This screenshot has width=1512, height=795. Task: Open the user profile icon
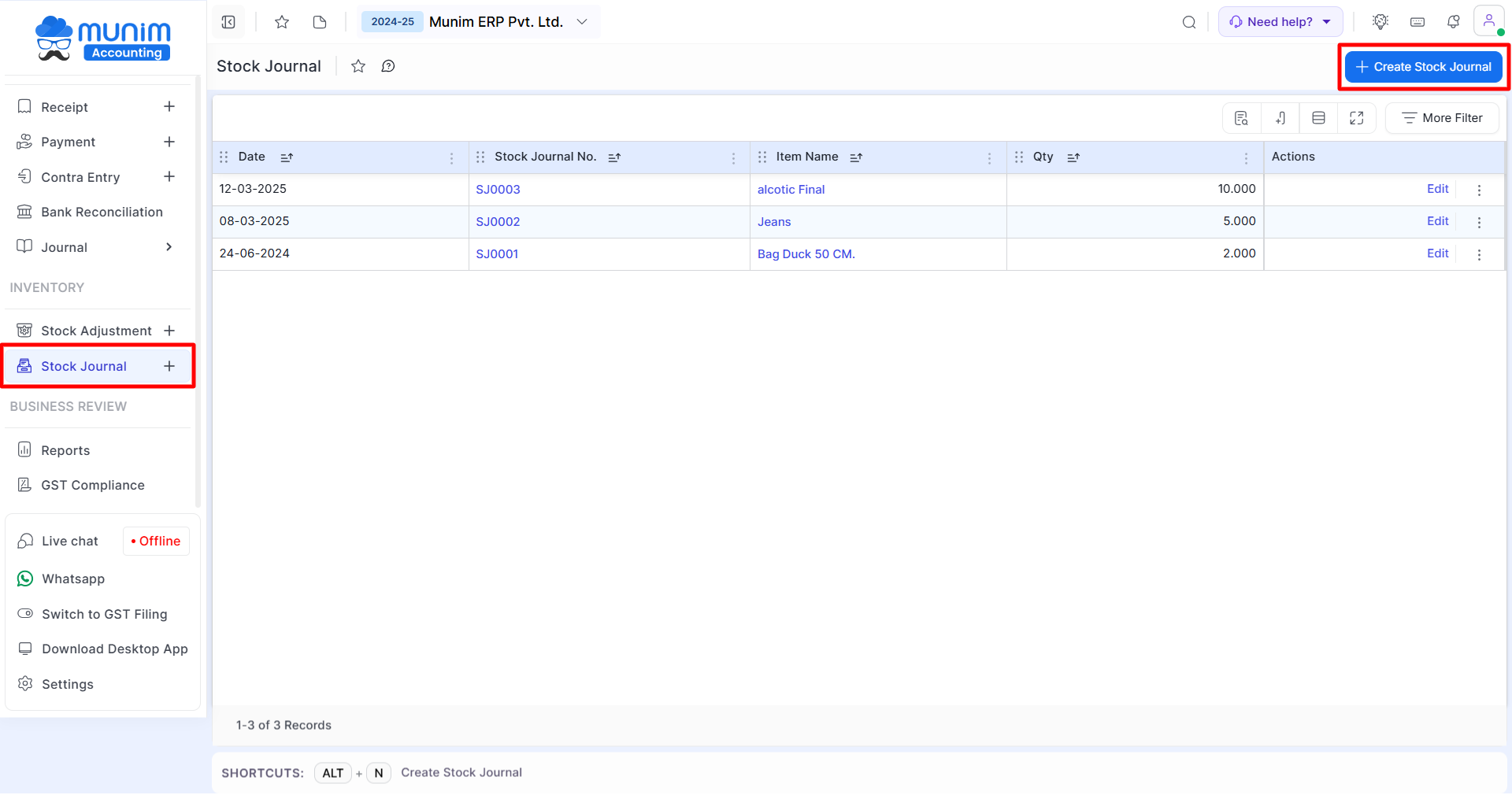[1489, 21]
